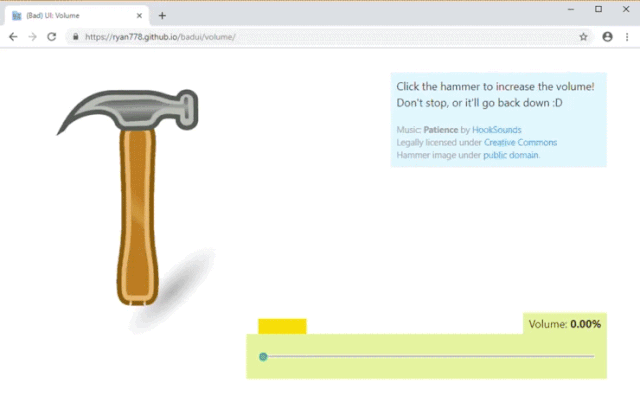640x415 pixels.
Task: Click the 'Patience' song title text
Action: (x=441, y=130)
